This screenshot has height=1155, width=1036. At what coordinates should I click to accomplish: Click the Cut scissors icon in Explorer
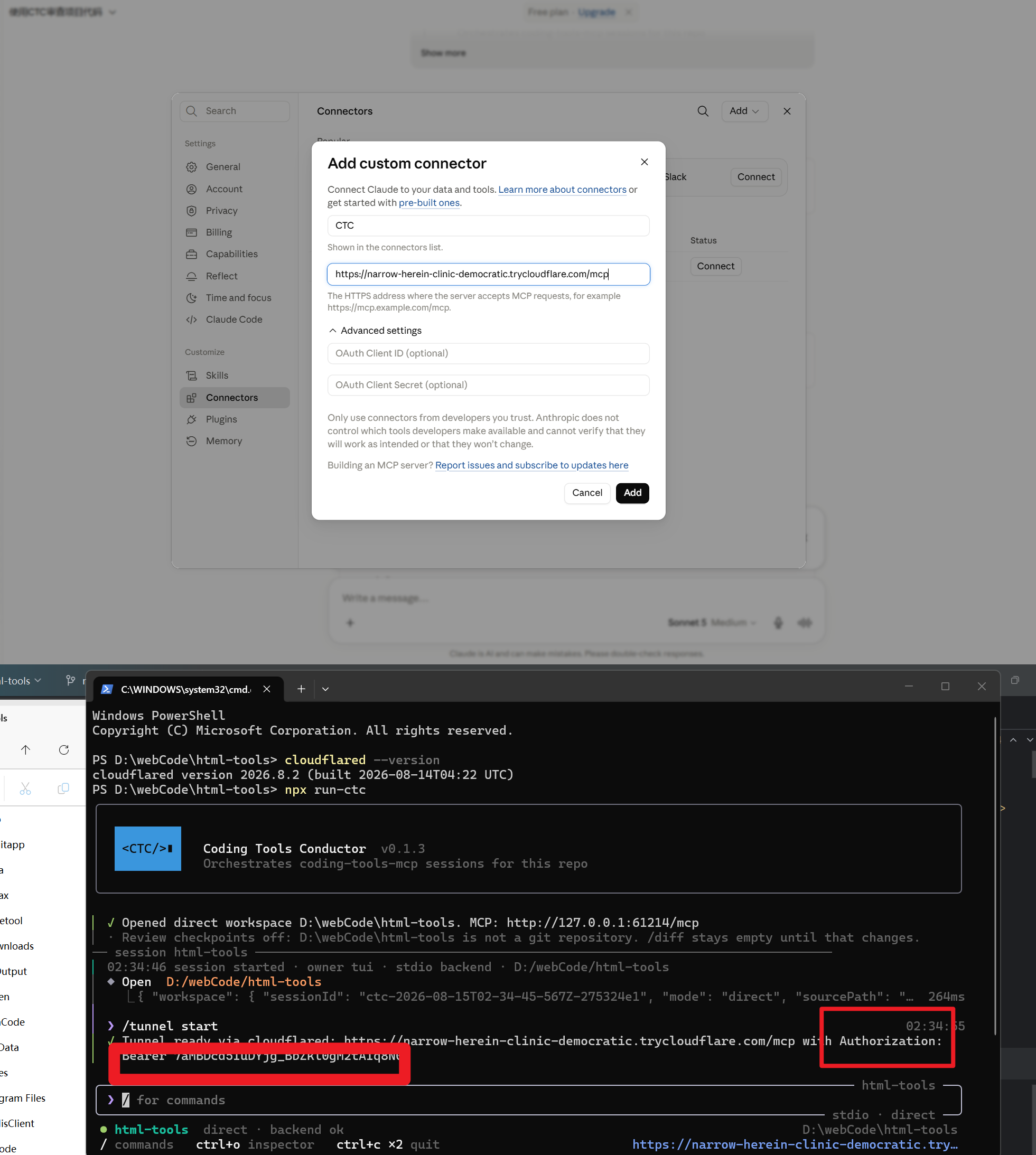point(25,788)
